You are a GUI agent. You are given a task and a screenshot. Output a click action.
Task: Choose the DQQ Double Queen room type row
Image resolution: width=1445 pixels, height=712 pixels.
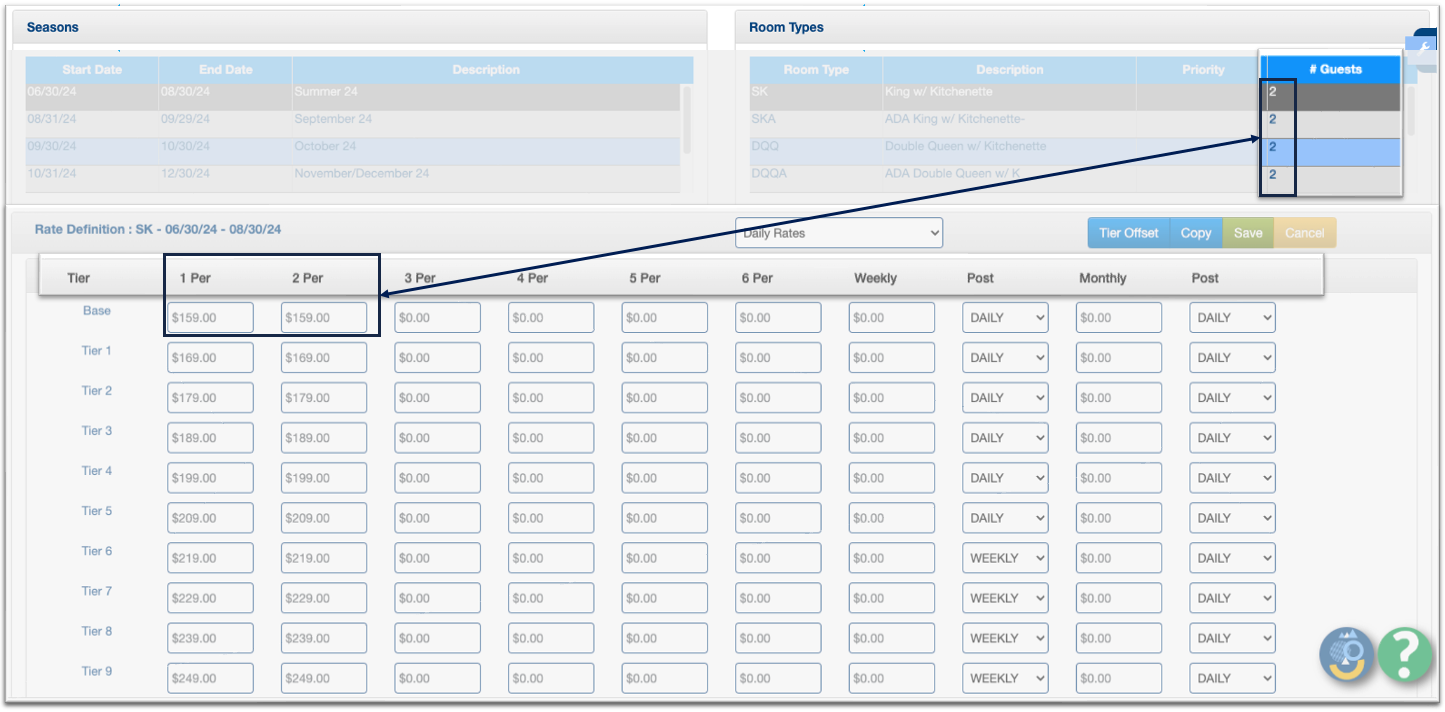[1000, 147]
